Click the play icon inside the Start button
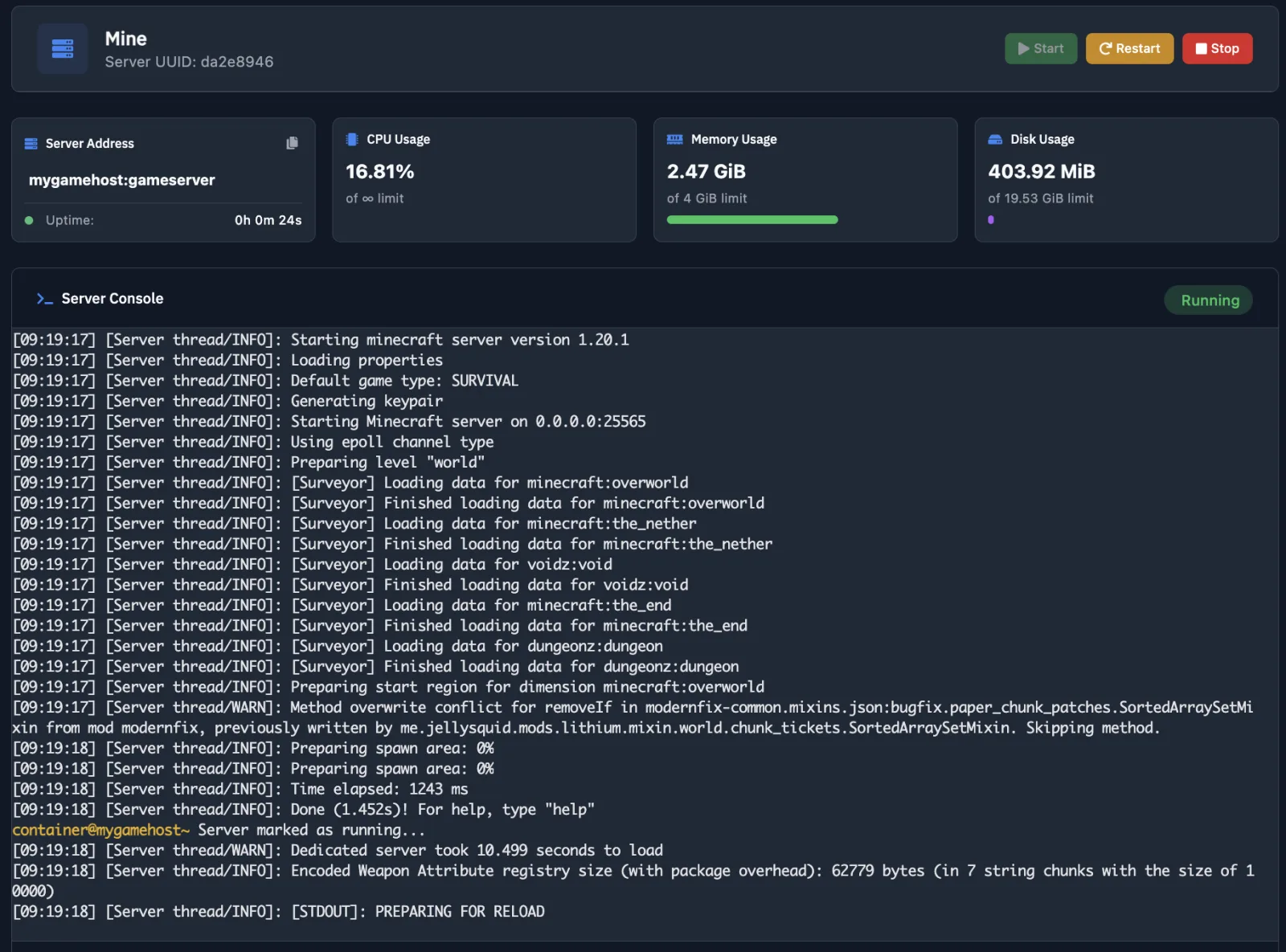The image size is (1286, 952). 1022,48
